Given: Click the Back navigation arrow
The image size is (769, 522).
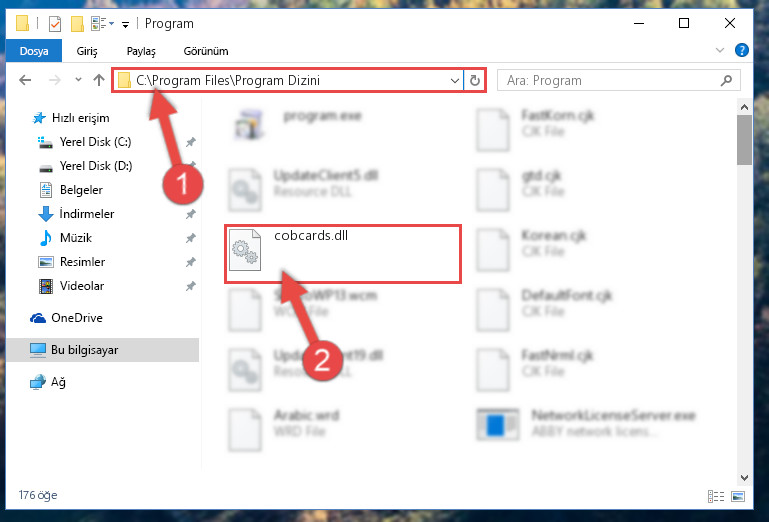Looking at the screenshot, I should (x=25, y=80).
